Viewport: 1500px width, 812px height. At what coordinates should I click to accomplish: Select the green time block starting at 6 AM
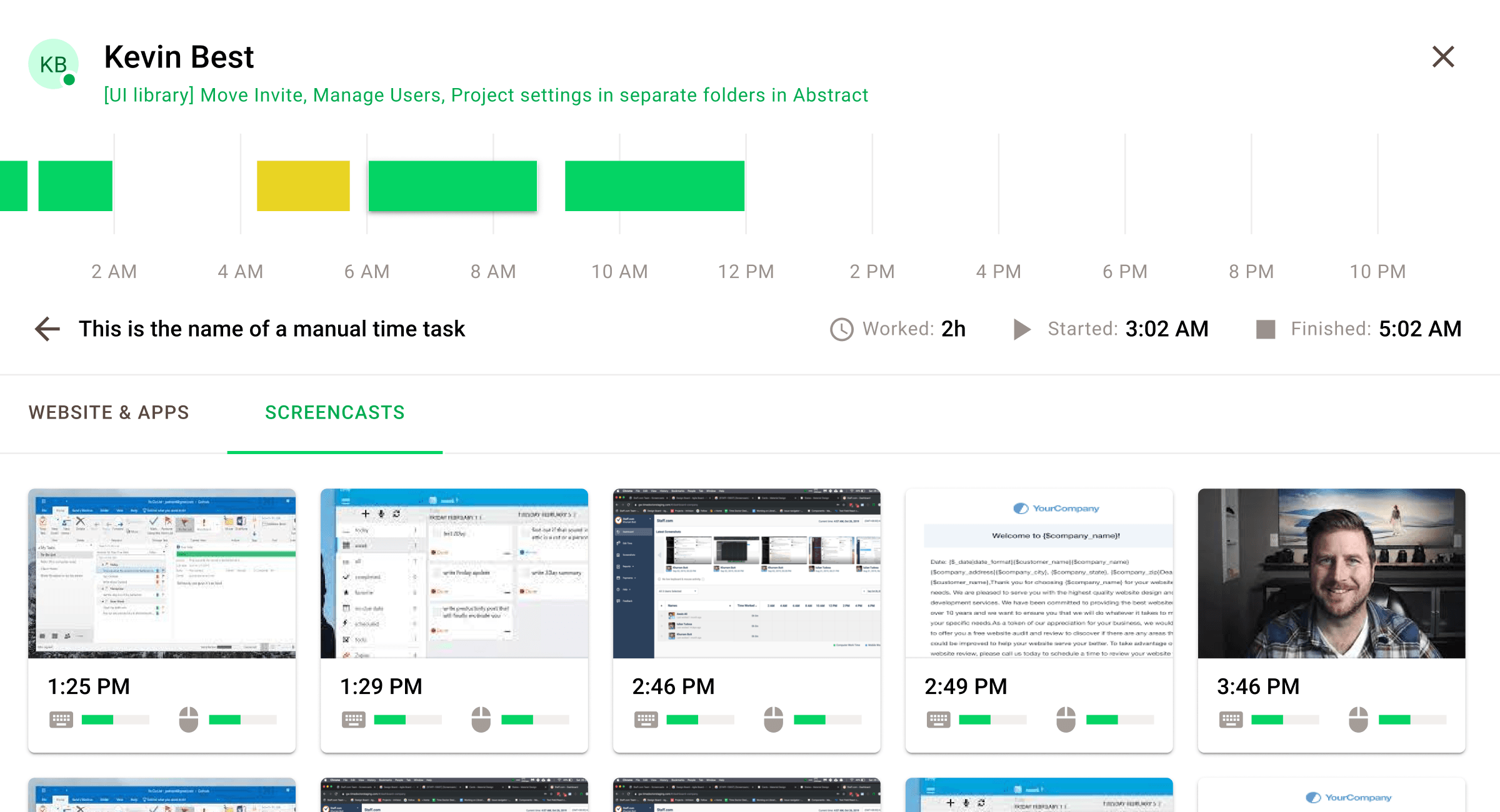pyautogui.click(x=452, y=186)
